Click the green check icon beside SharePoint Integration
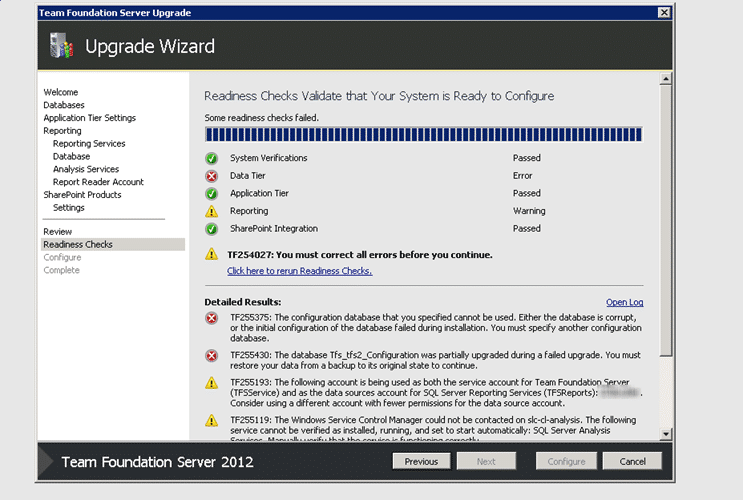Viewport: 743px width, 500px height. tap(211, 229)
